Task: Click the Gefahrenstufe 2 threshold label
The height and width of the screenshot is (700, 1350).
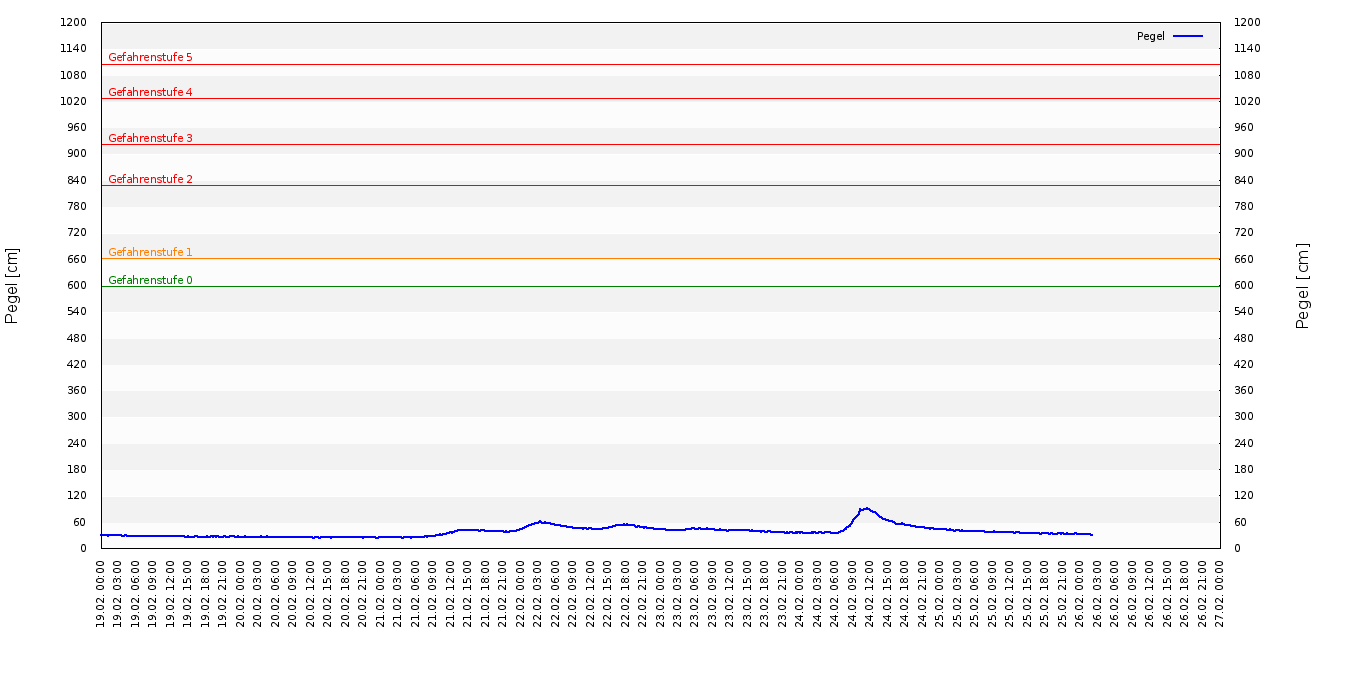Action: click(x=150, y=179)
